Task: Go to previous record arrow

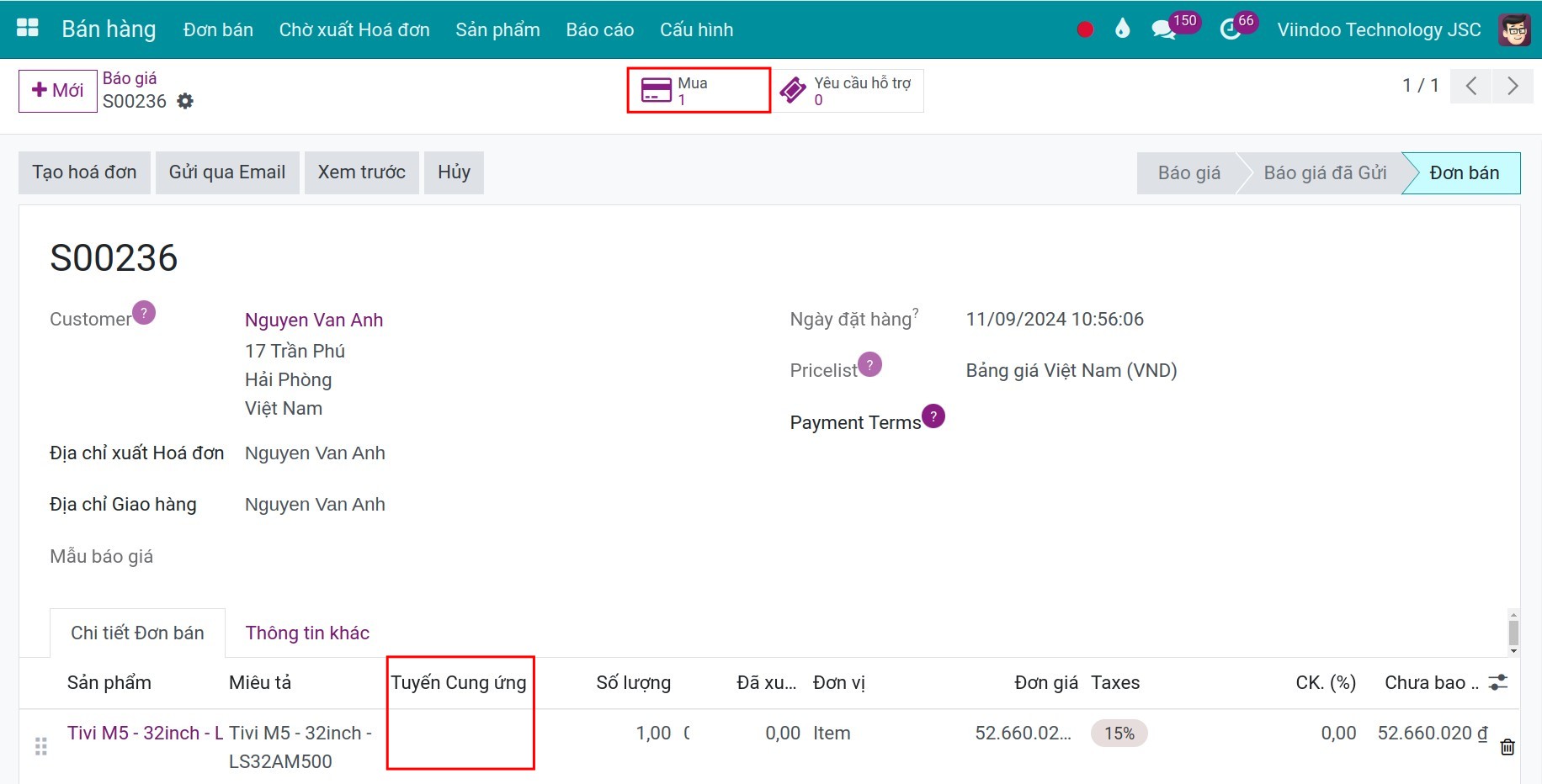Action: click(x=1471, y=86)
